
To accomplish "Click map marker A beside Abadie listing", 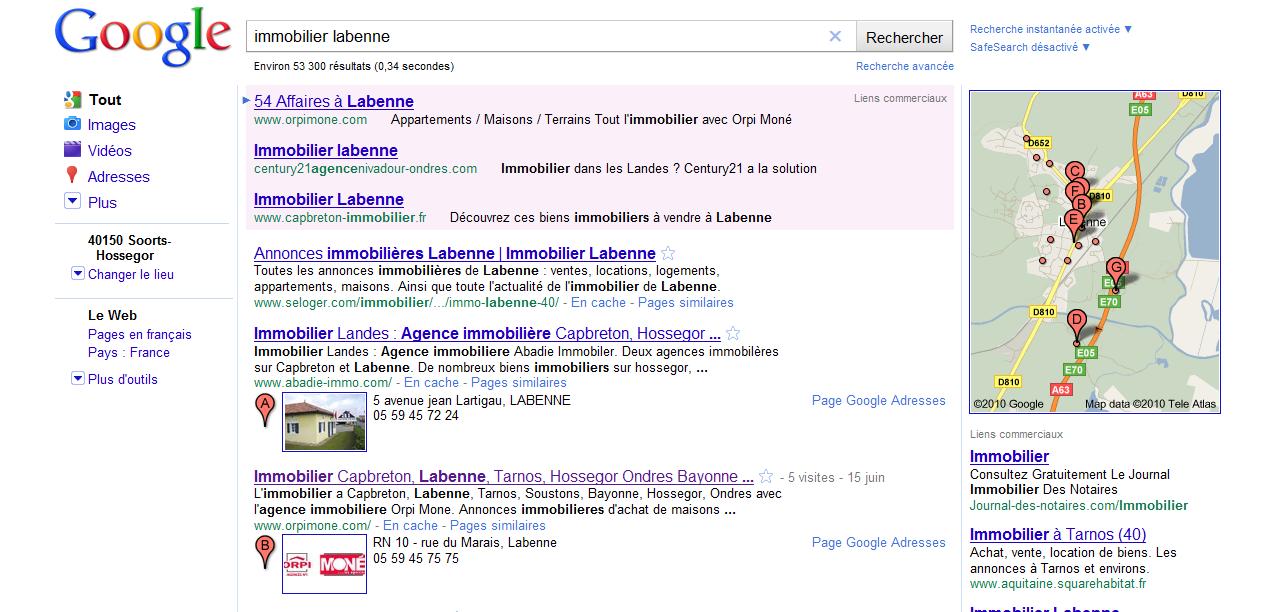I will [x=265, y=408].
